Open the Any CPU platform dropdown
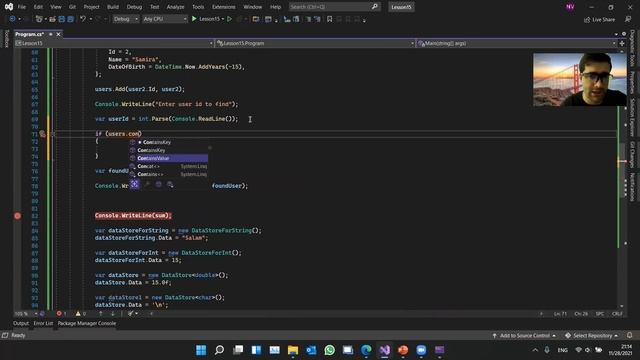The height and width of the screenshot is (360, 640). (x=165, y=19)
